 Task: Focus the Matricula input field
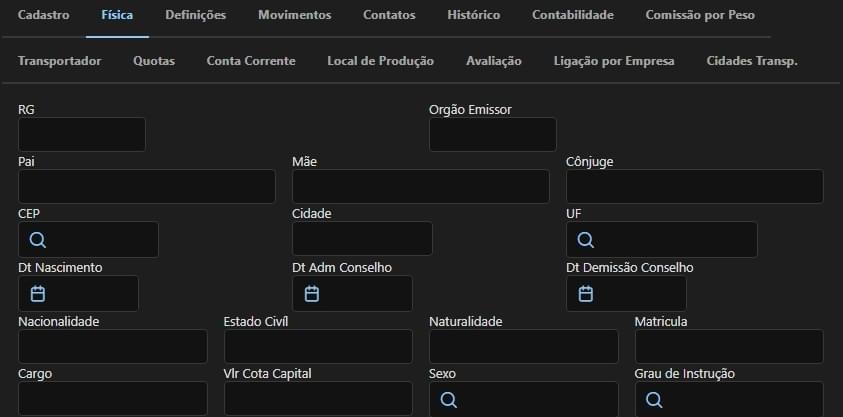pos(729,347)
